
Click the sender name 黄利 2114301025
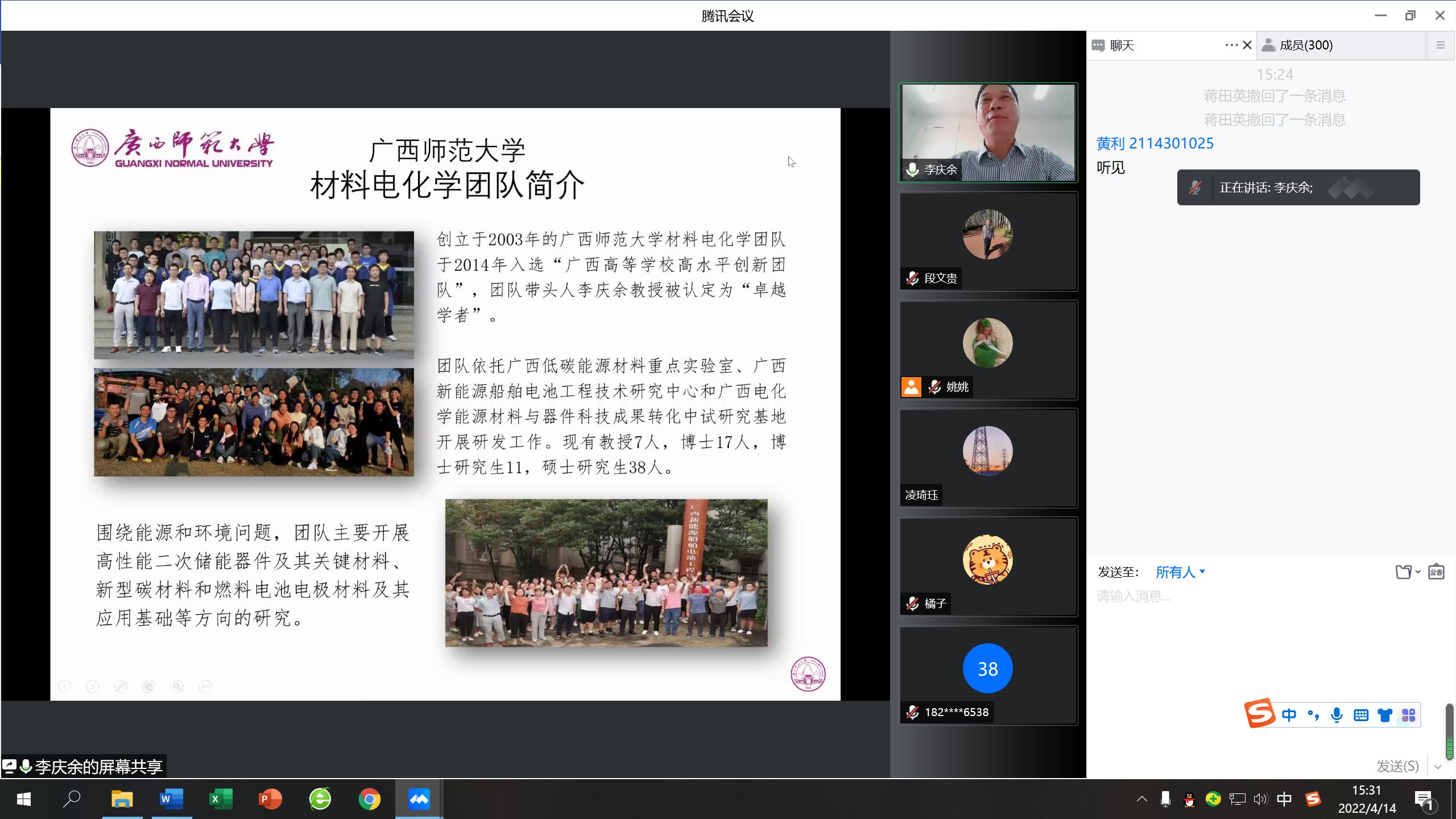point(1155,143)
